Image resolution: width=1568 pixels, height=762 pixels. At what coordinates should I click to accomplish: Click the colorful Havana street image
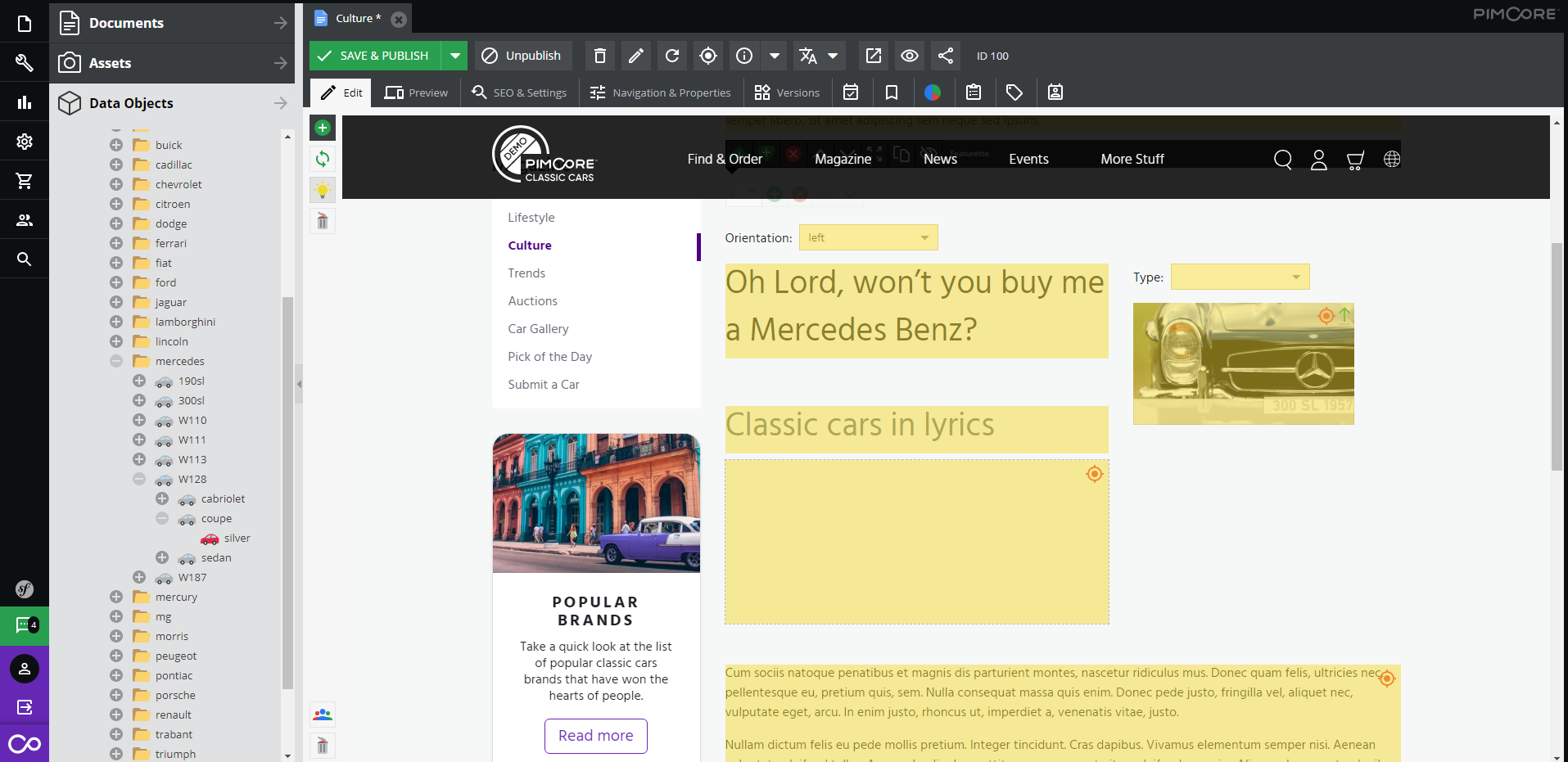tap(596, 503)
